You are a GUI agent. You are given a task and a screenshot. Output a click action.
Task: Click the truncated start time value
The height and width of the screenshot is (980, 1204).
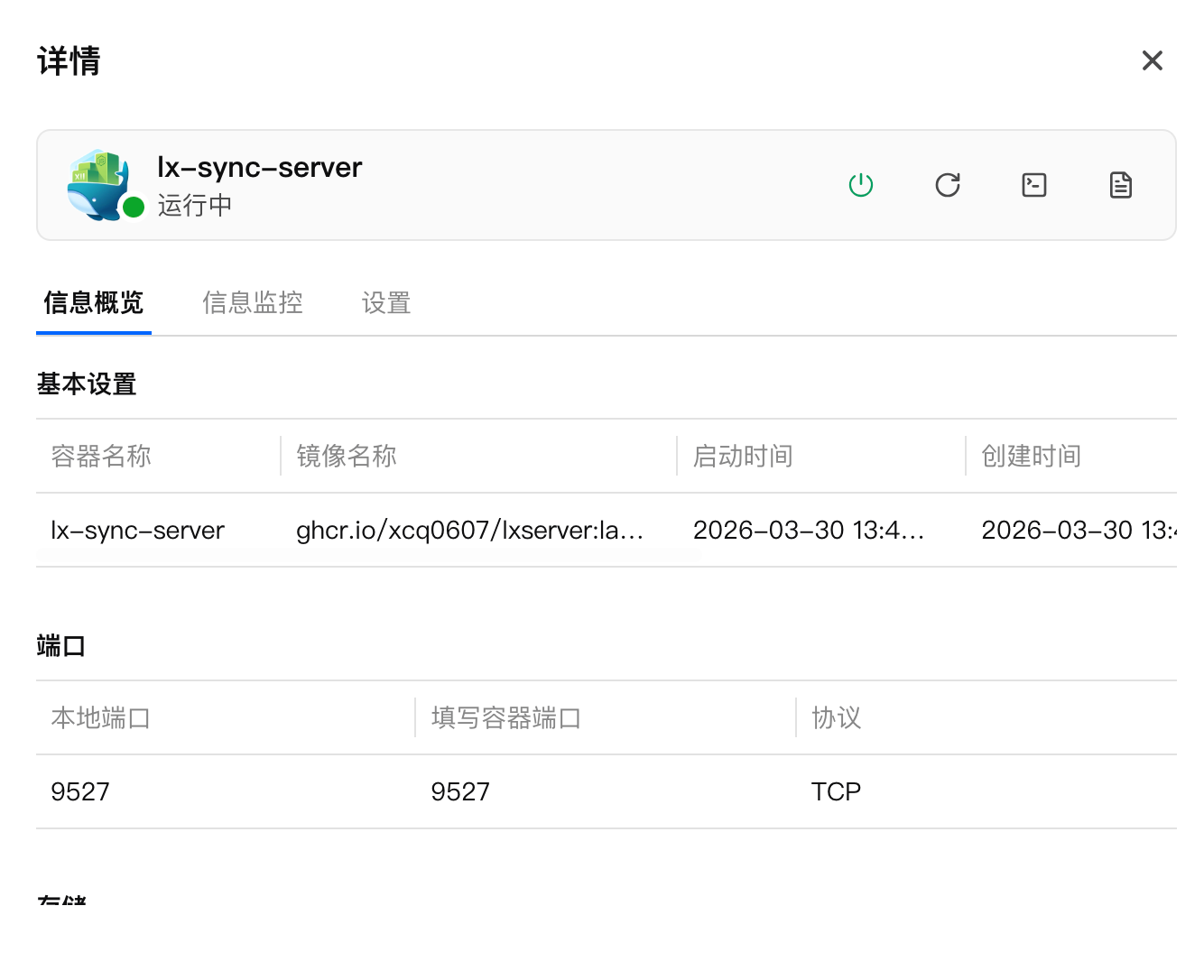click(x=808, y=530)
